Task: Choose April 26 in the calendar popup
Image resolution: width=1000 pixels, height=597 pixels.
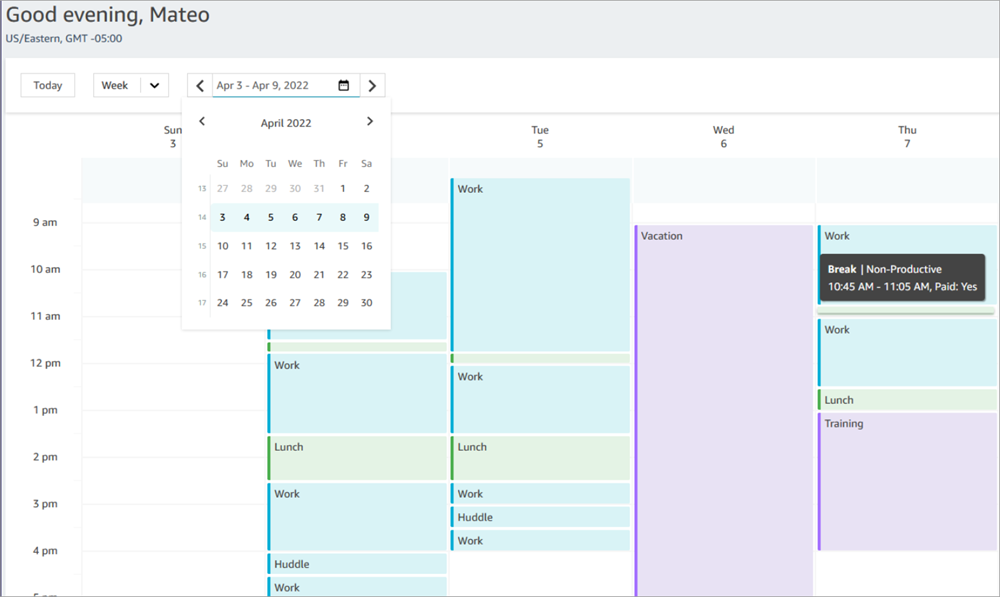Action: click(271, 303)
